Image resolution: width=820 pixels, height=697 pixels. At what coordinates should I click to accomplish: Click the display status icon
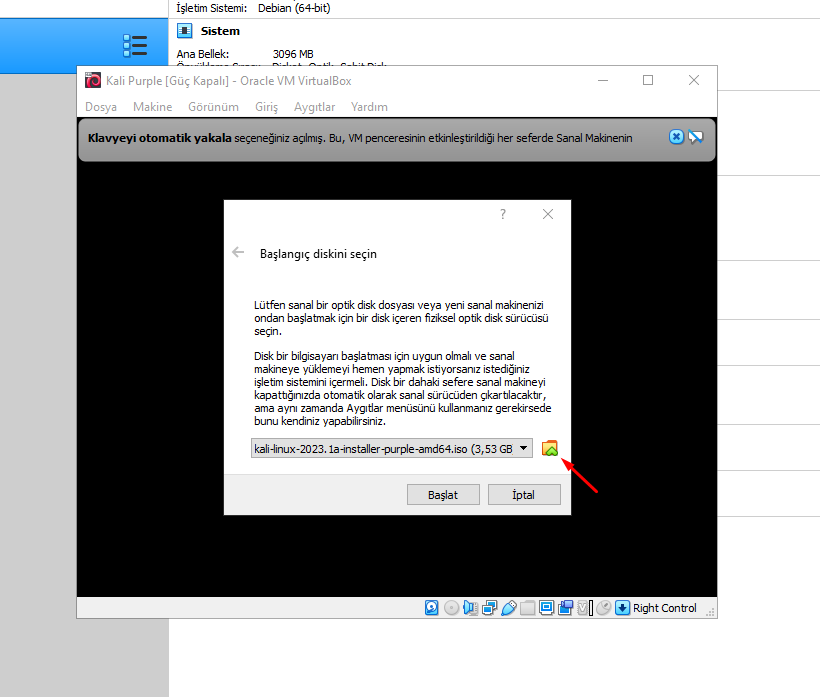(546, 608)
